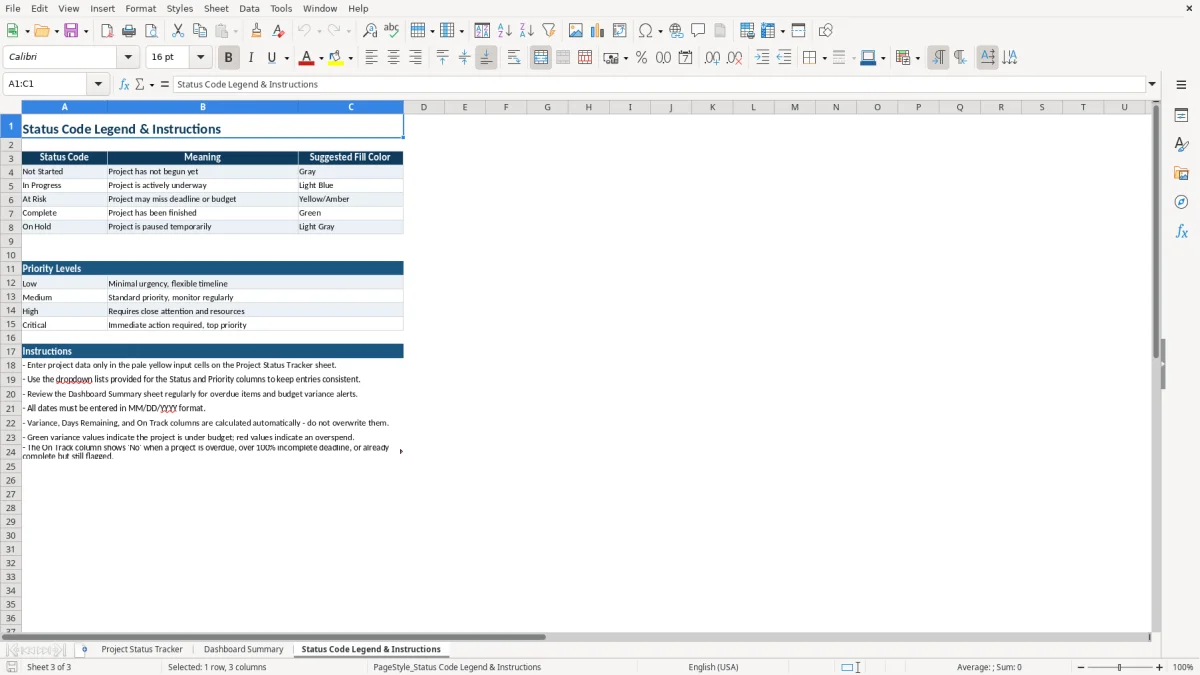Click font color swatch
The height and width of the screenshot is (675, 1200).
coord(307,58)
